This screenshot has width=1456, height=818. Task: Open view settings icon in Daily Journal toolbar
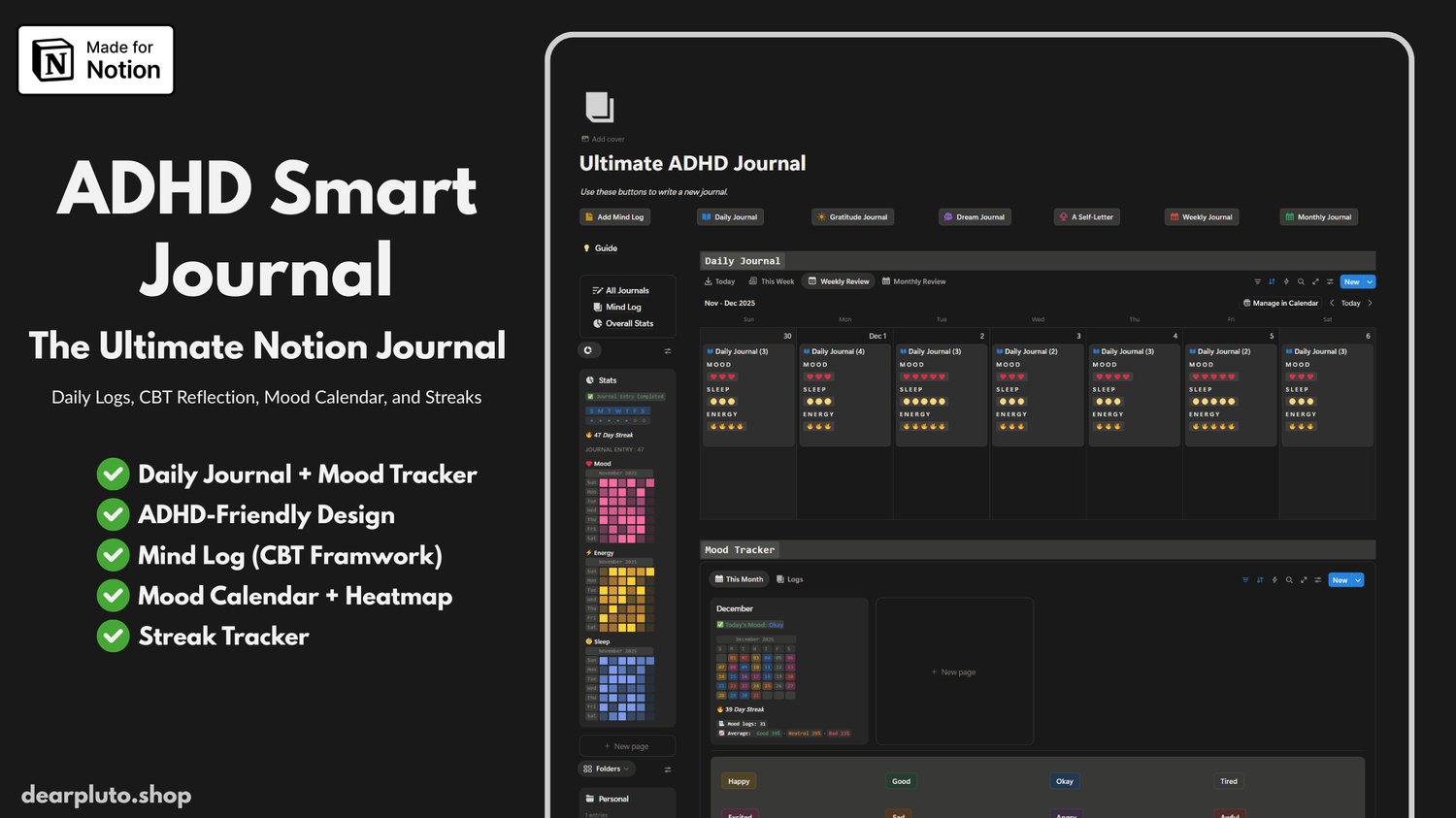pyautogui.click(x=1330, y=281)
